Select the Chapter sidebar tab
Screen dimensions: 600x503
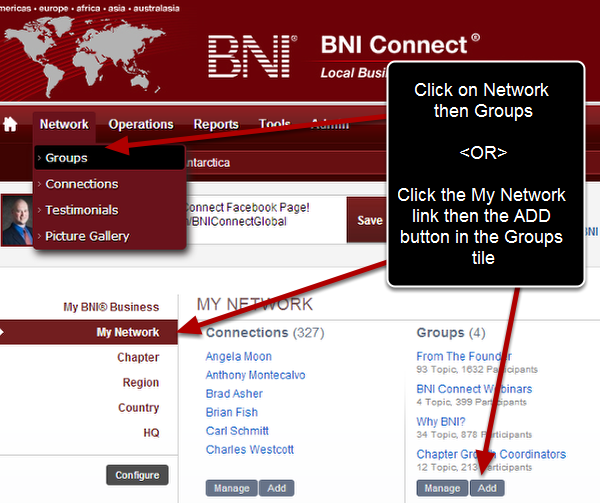[138, 357]
